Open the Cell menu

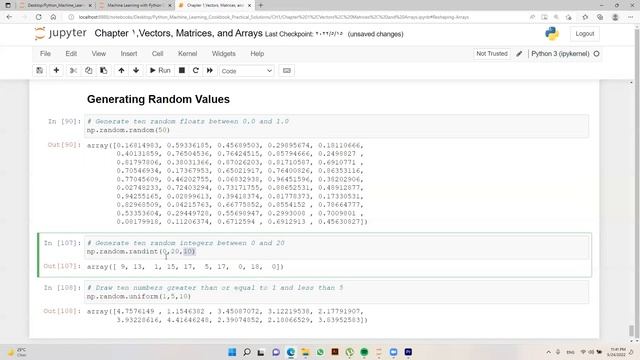(x=158, y=53)
